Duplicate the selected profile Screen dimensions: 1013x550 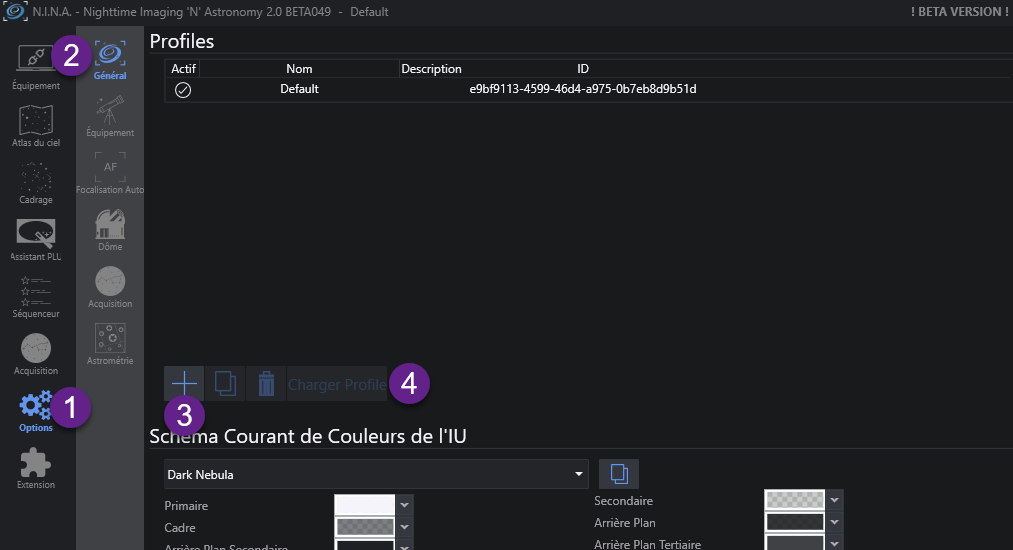[225, 384]
